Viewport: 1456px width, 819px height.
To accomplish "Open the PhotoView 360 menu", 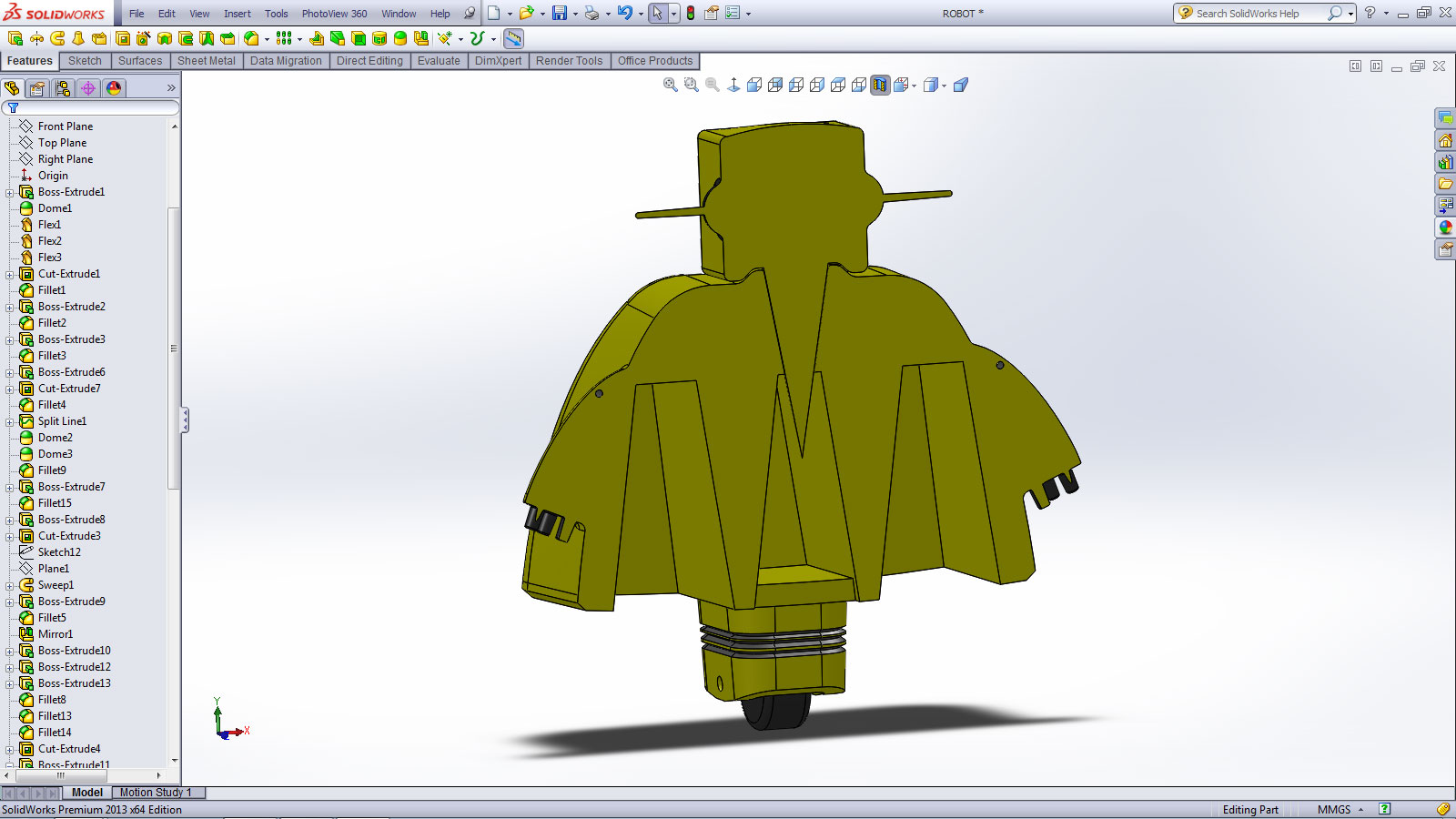I will pos(334,14).
